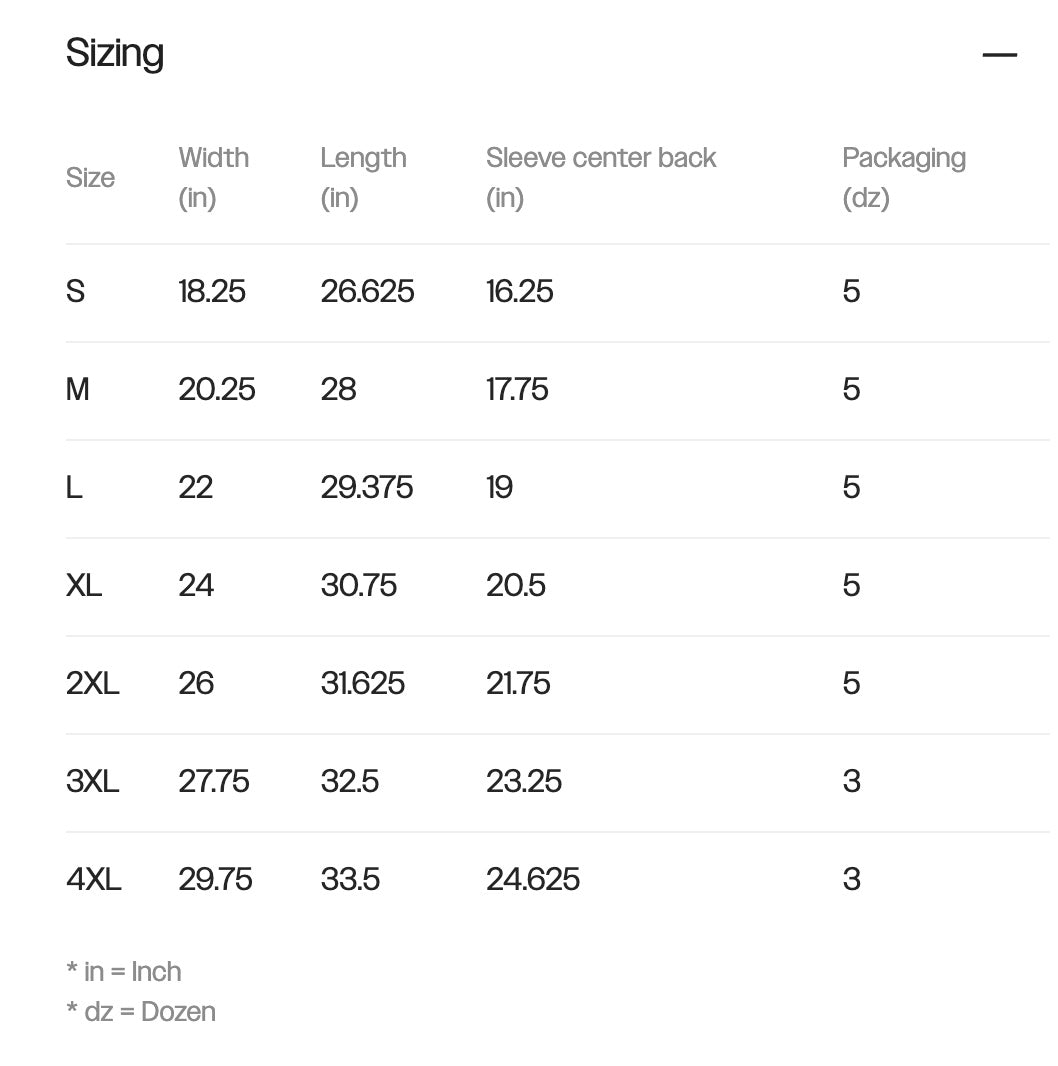1058x1066 pixels.
Task: Click the Width (in) column header
Action: click(213, 177)
